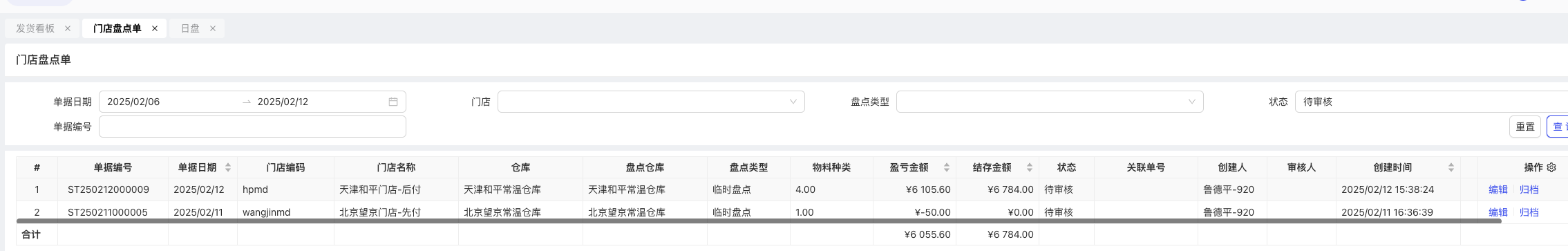
Task: Click the table's horizontal scrollbar
Action: (x=759, y=221)
